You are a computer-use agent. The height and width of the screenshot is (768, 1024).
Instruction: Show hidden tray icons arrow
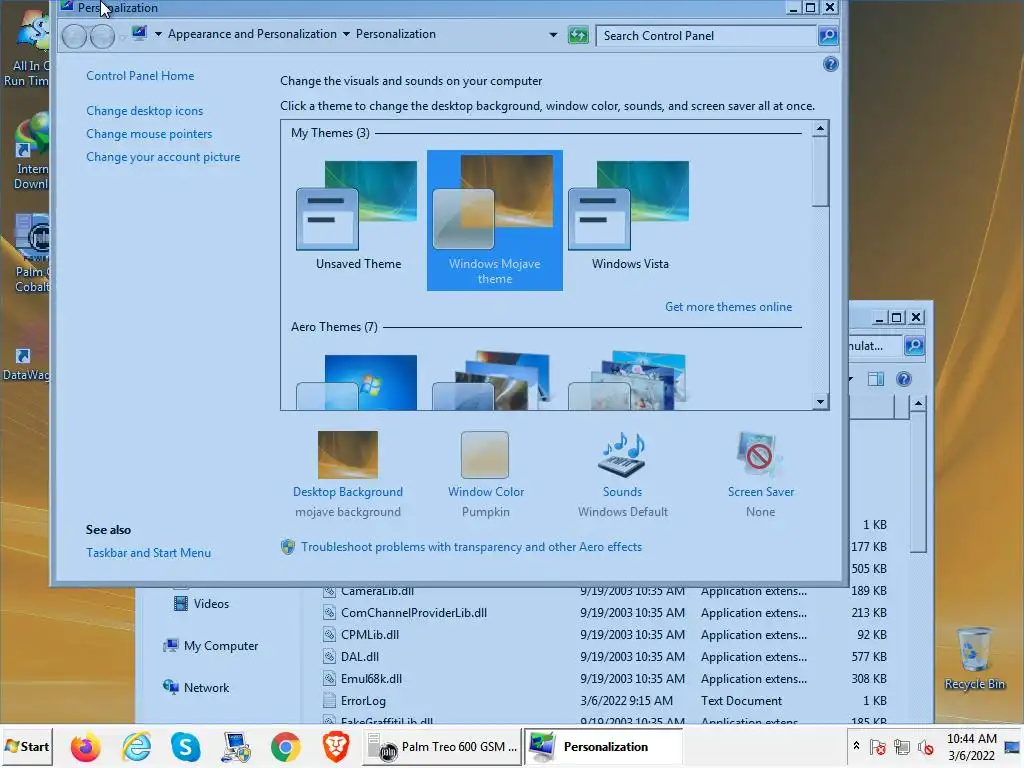(856, 746)
